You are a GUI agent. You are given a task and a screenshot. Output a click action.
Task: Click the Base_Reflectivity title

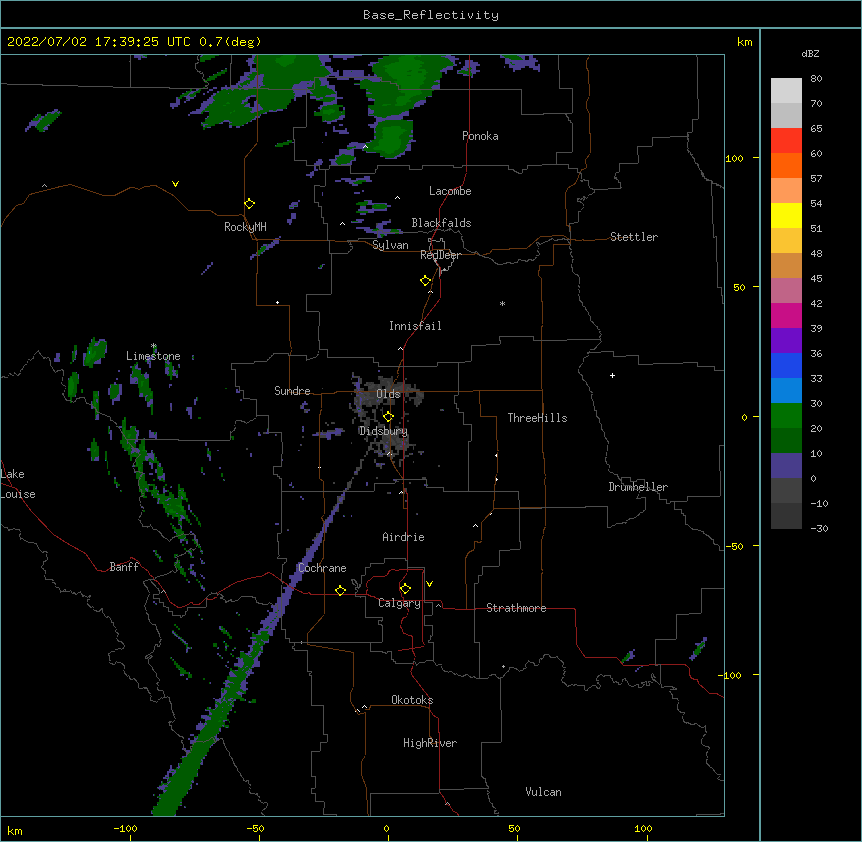coord(431,15)
